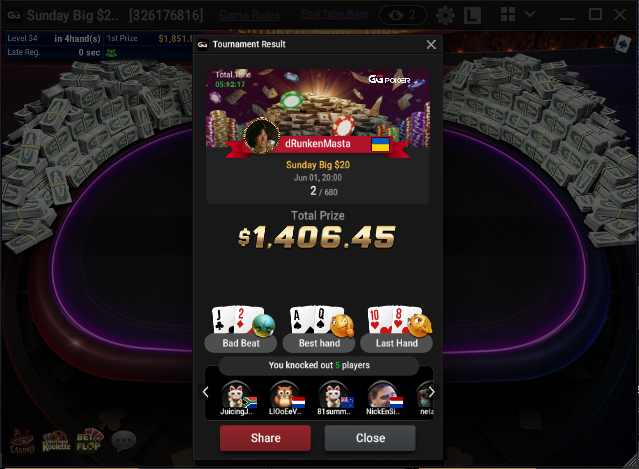Select the NickEnSi.. player avatar
Viewport: 639px width, 469px height.
382,398
